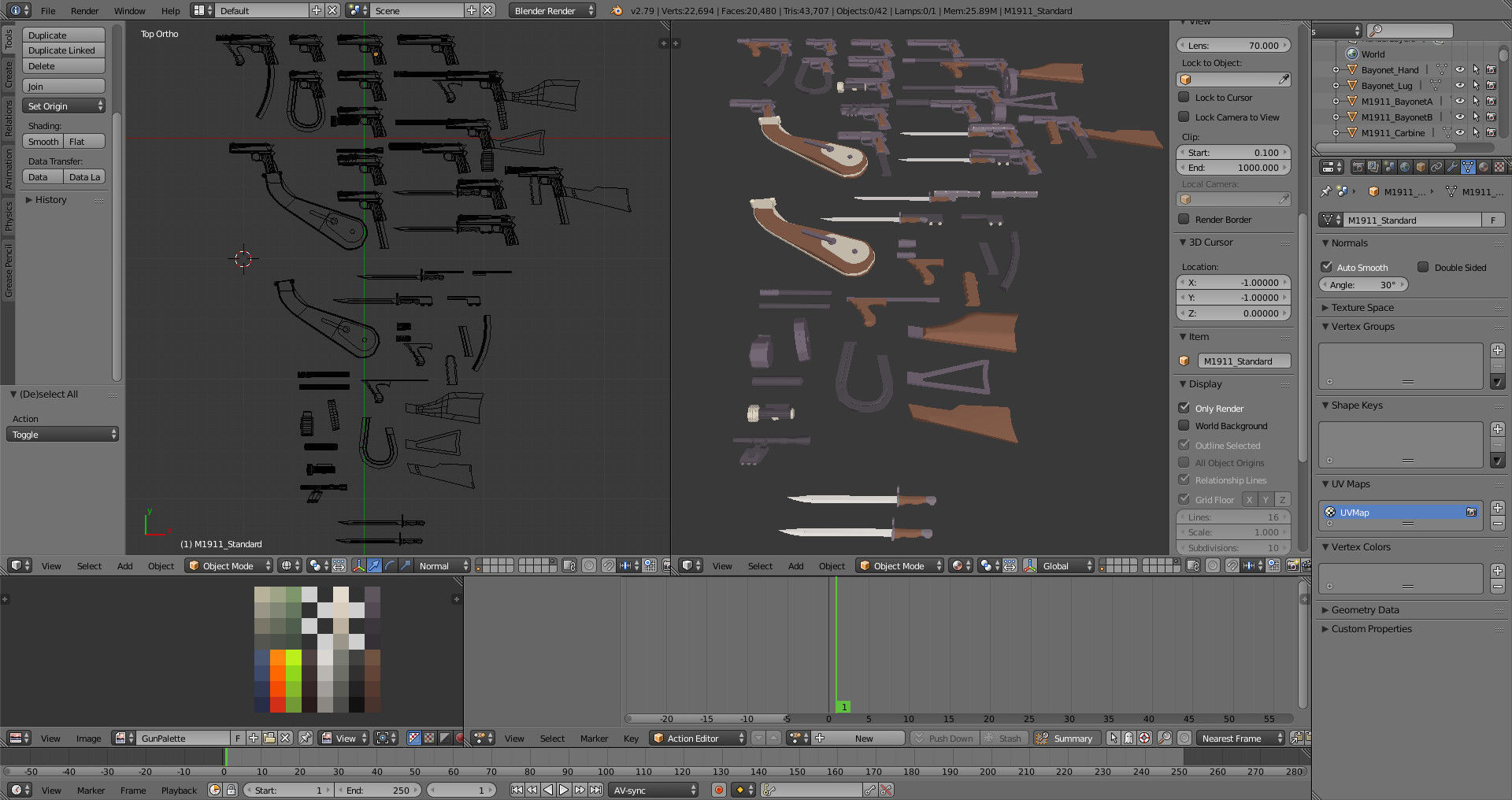The image size is (1512, 800).
Task: Switch to the Material properties tab
Action: pos(1484,166)
